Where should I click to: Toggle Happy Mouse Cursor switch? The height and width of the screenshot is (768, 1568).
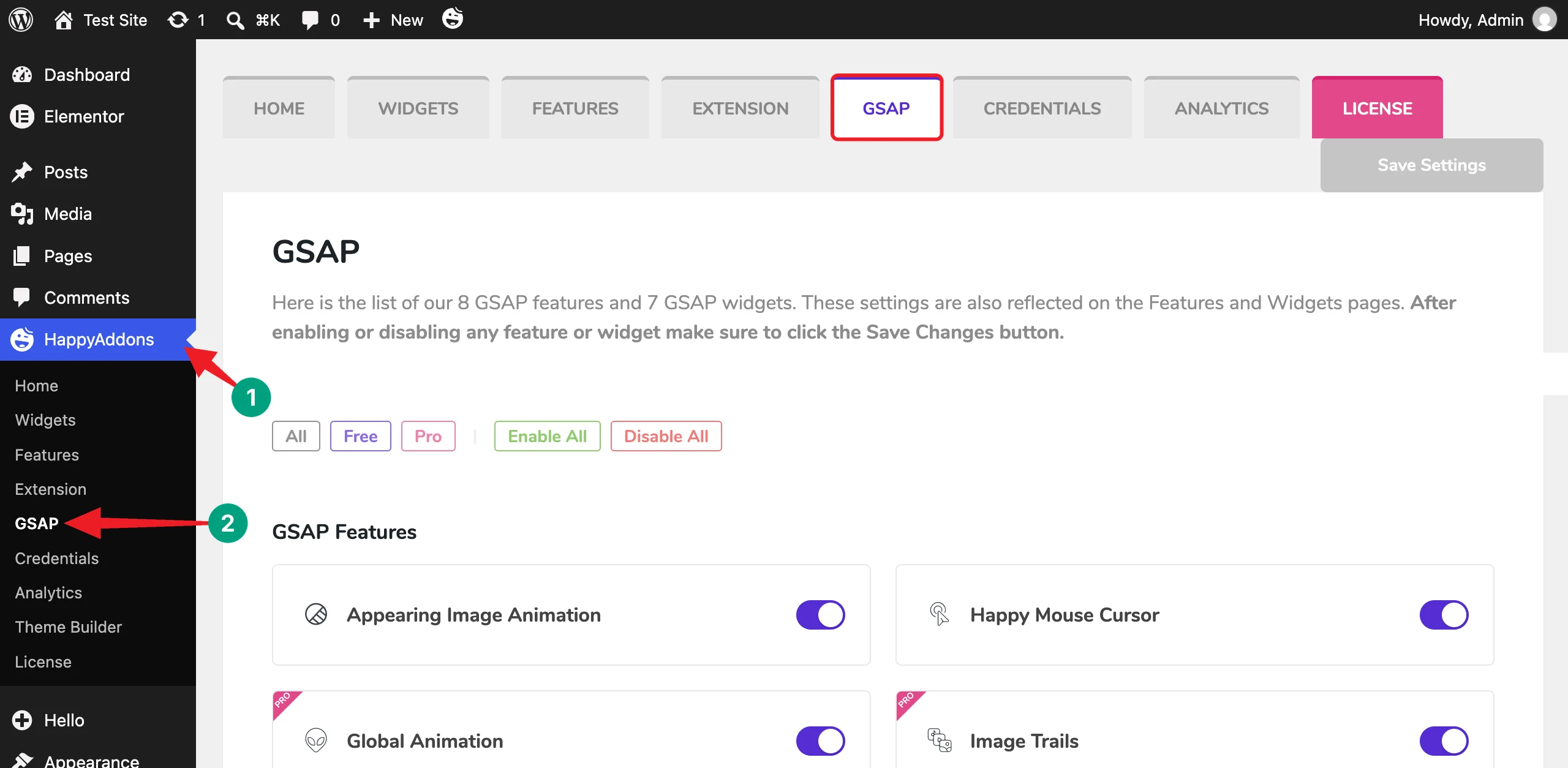point(1444,615)
